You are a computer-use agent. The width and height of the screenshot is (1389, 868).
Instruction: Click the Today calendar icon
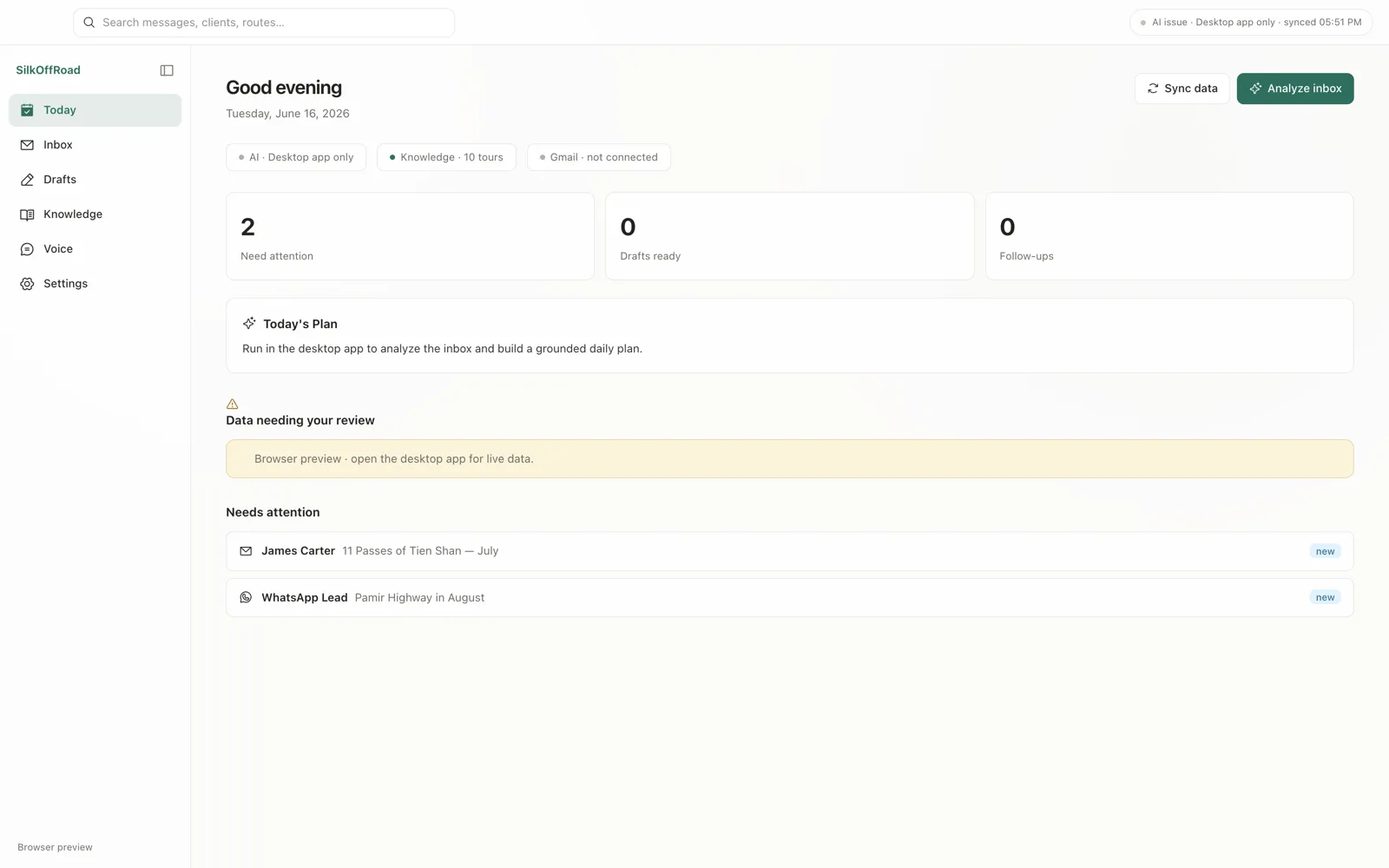[x=27, y=110]
